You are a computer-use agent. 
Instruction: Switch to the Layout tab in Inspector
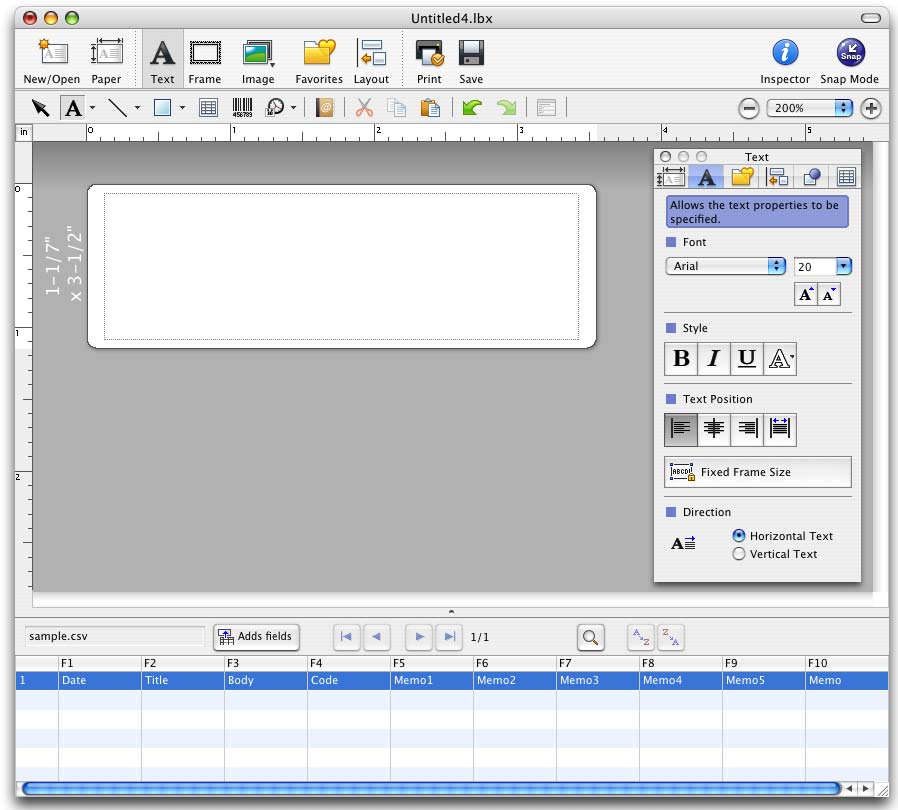[777, 177]
